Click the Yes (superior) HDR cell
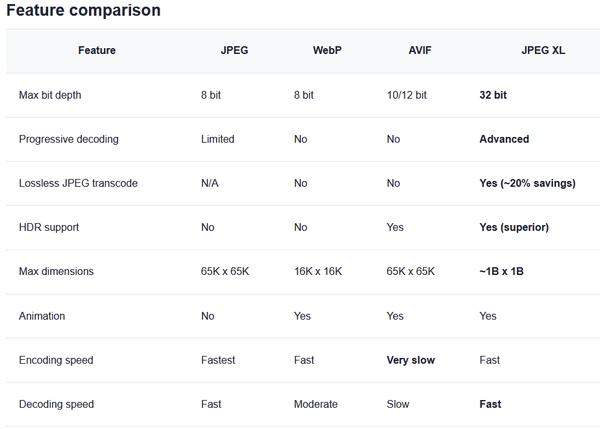The width and height of the screenshot is (600, 430). pos(514,227)
